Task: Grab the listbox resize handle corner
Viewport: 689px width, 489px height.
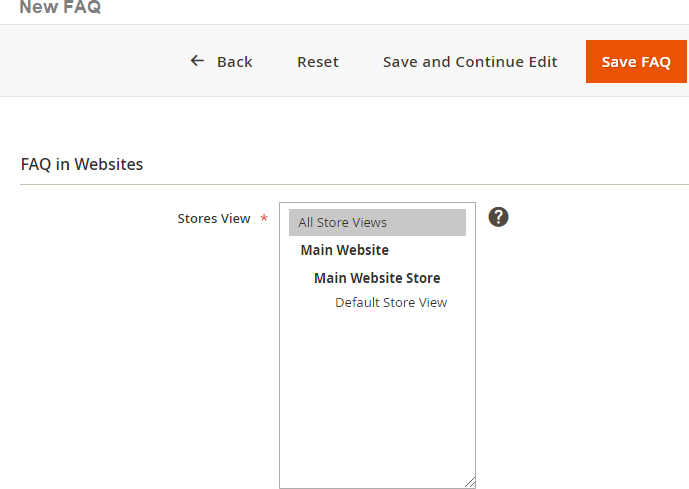Action: click(x=470, y=481)
